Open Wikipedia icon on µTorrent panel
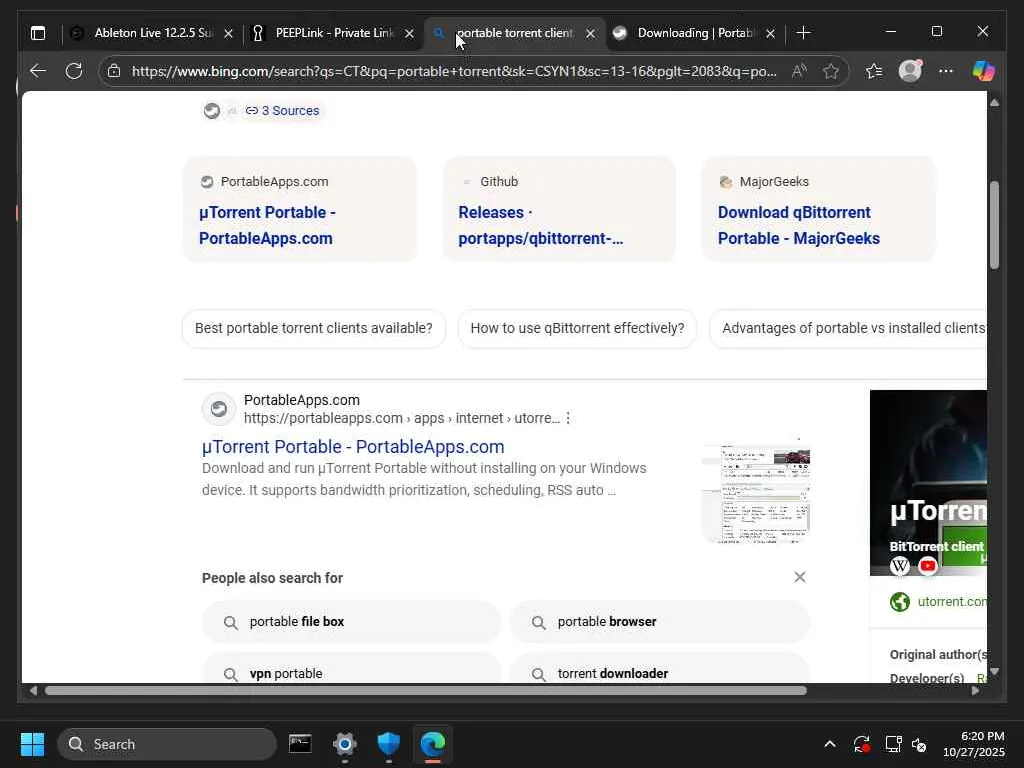 click(900, 566)
